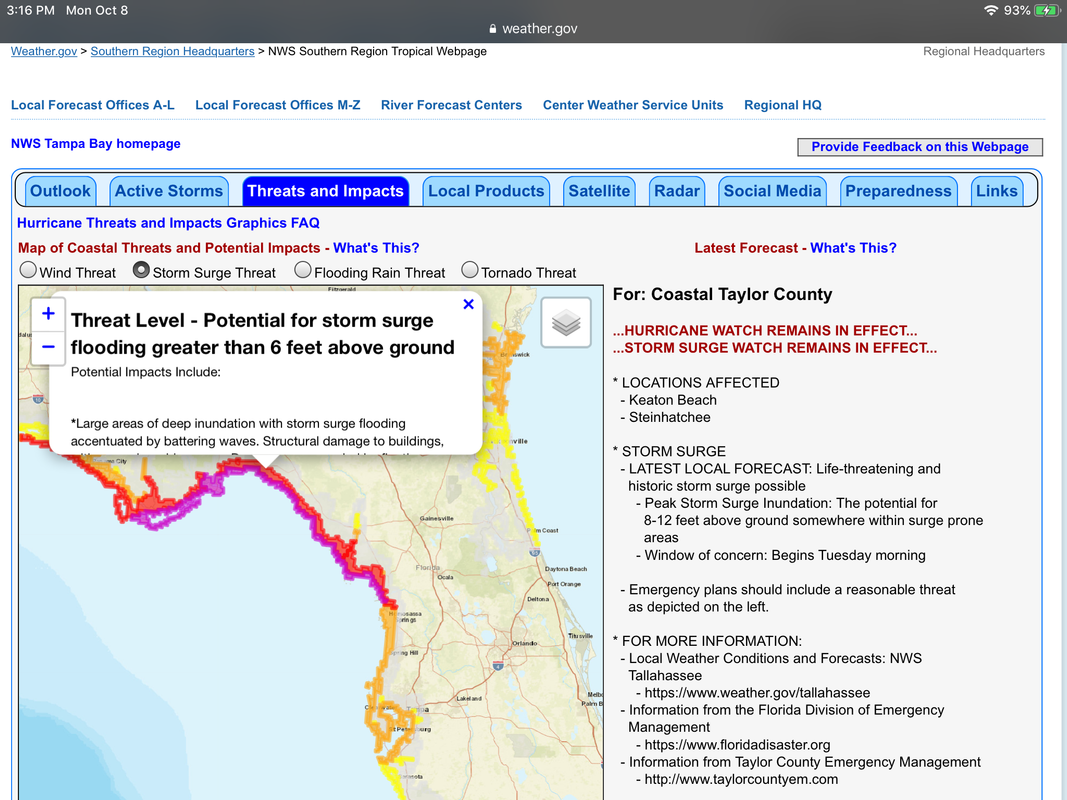Click 'HURRICANE WATCH REMAINS IN EFFECT' text
Image resolution: width=1067 pixels, height=800 pixels.
click(x=765, y=331)
